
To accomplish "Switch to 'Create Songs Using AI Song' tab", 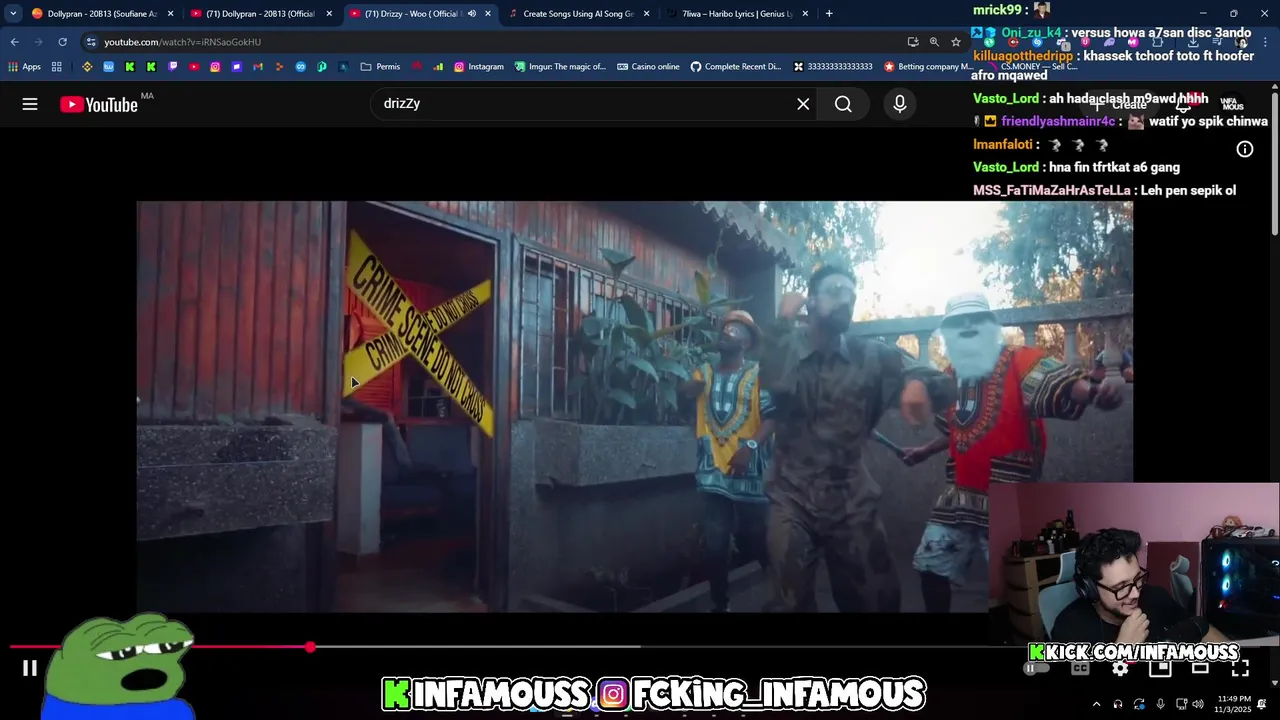I will 578,14.
